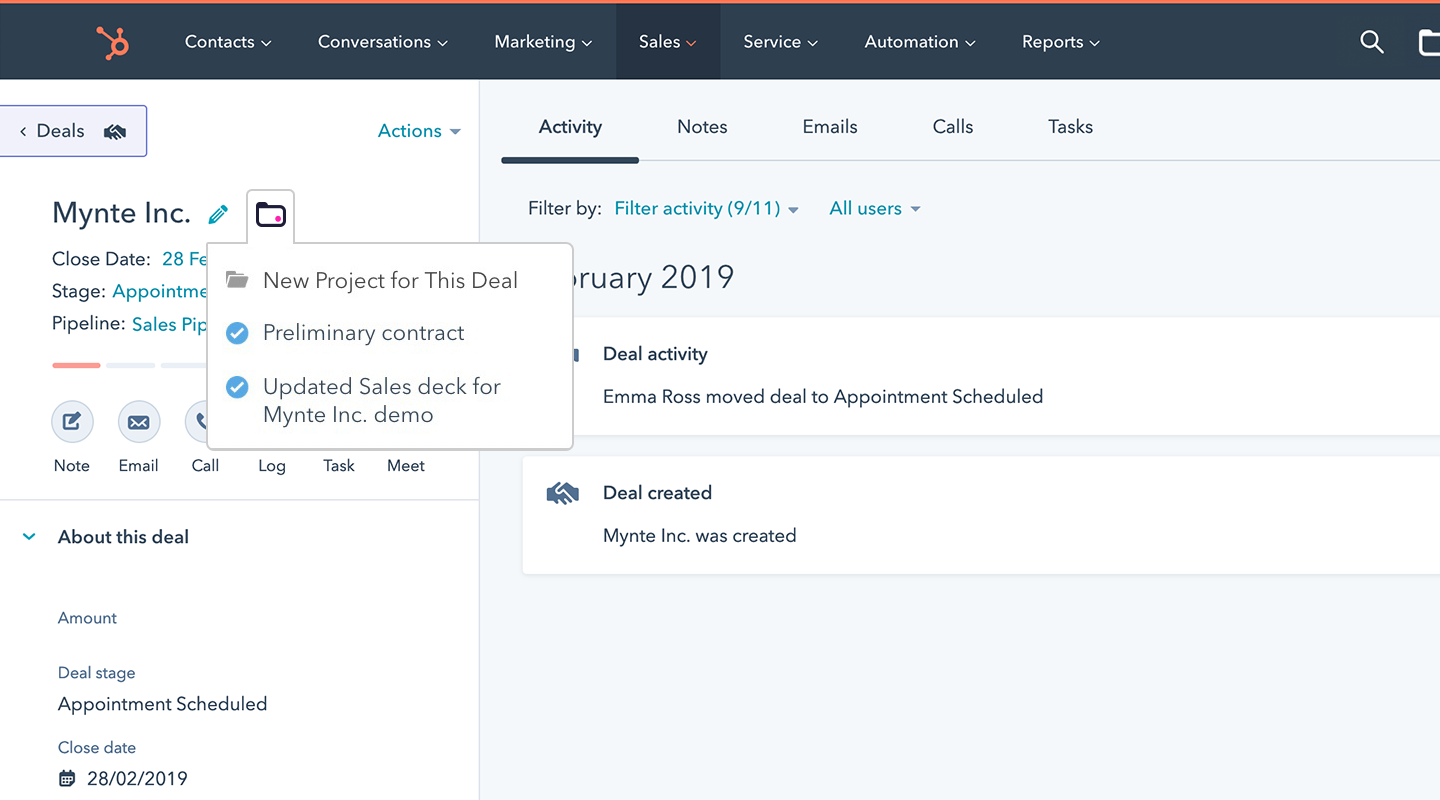The height and width of the screenshot is (800, 1440).
Task: Select New Project for This Deal
Action: pyautogui.click(x=390, y=281)
